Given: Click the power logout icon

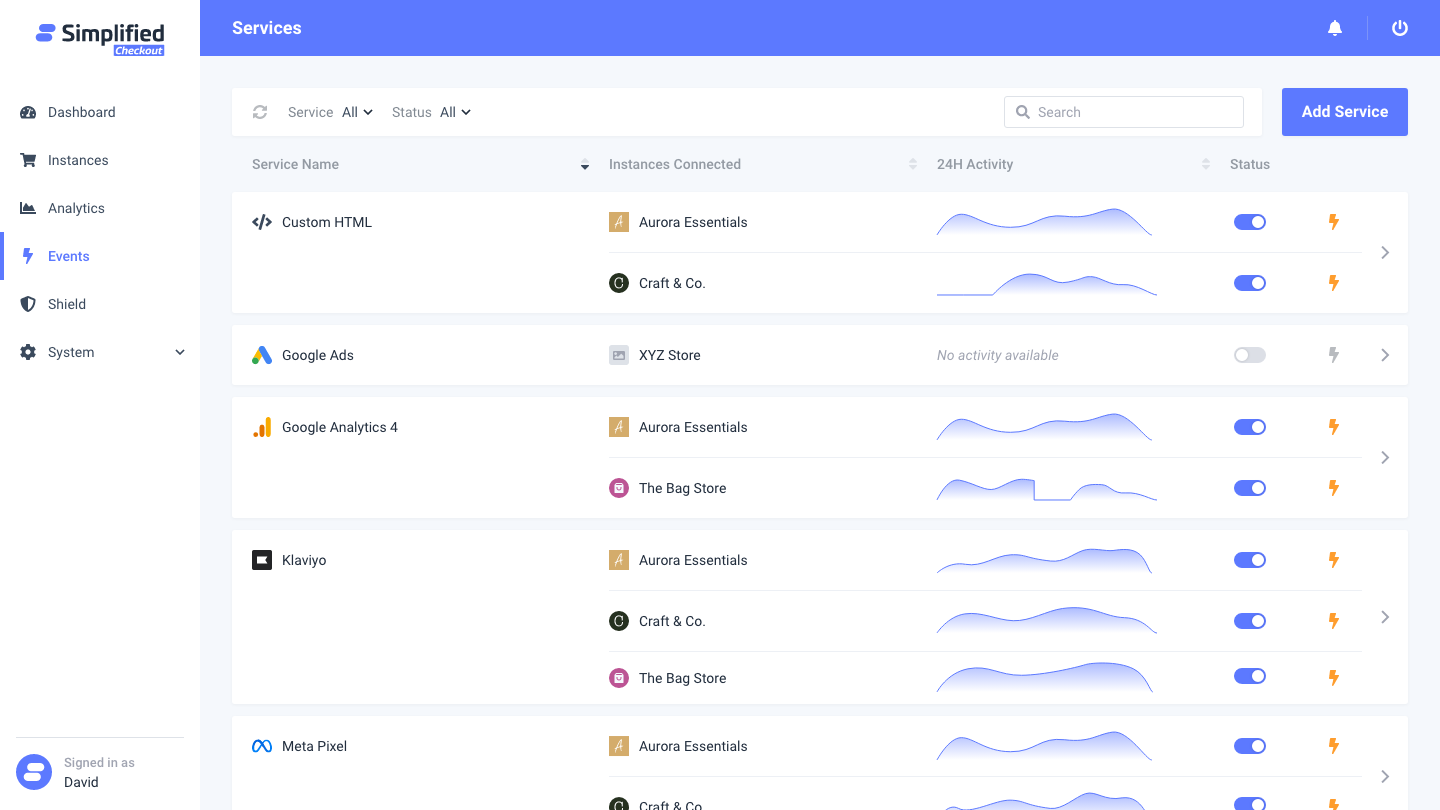Looking at the screenshot, I should pyautogui.click(x=1400, y=28).
